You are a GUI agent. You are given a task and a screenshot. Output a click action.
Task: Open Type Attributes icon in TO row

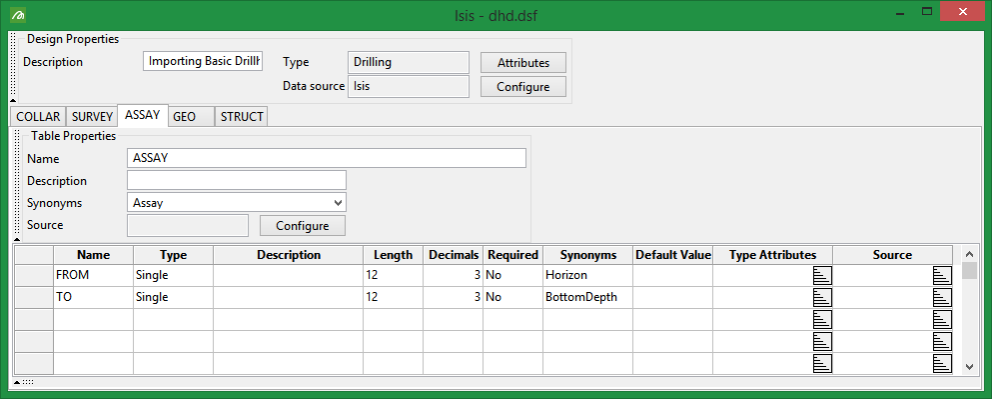click(822, 297)
